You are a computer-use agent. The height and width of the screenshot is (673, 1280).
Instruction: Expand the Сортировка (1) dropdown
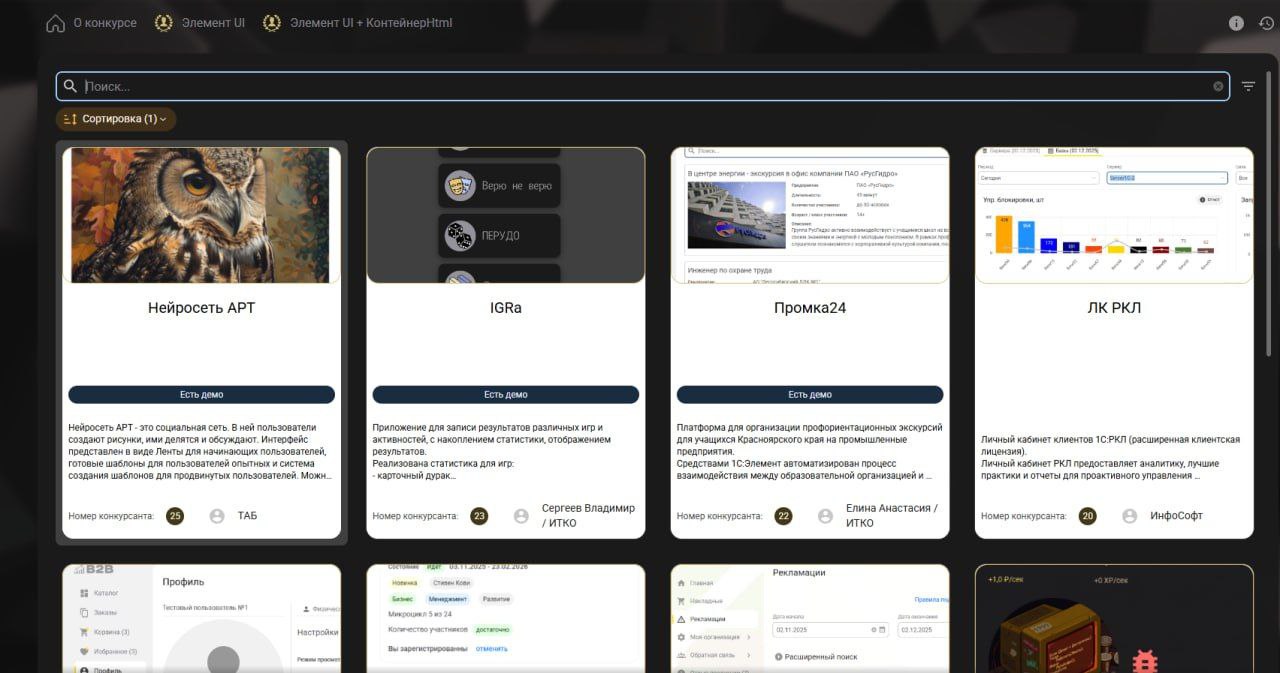click(x=116, y=119)
